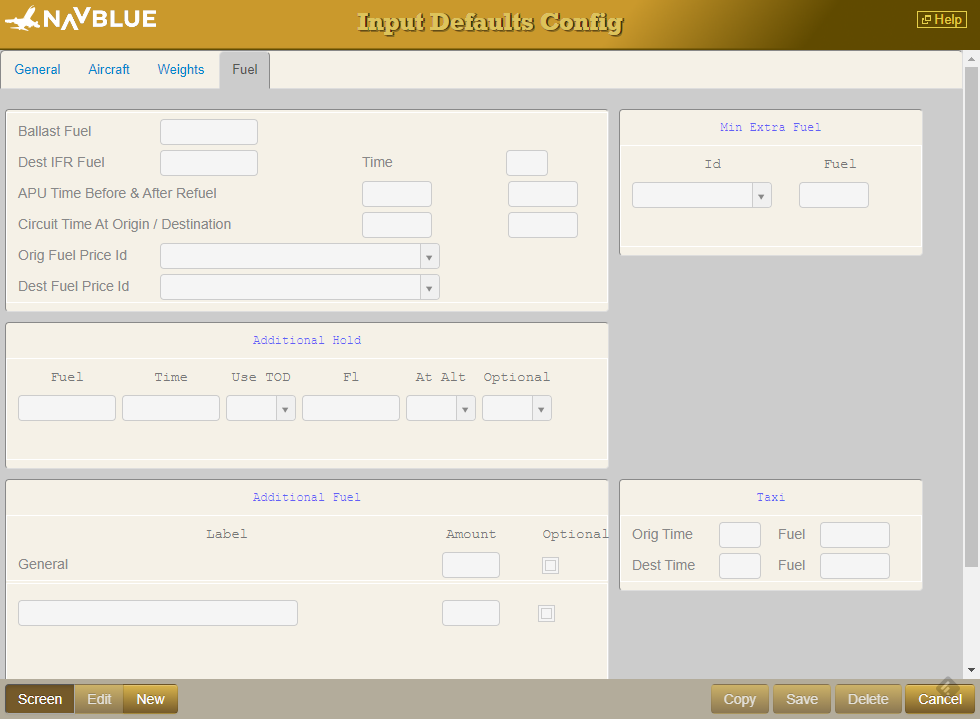Click the Save button
Viewport: 980px width, 719px height.
click(801, 698)
